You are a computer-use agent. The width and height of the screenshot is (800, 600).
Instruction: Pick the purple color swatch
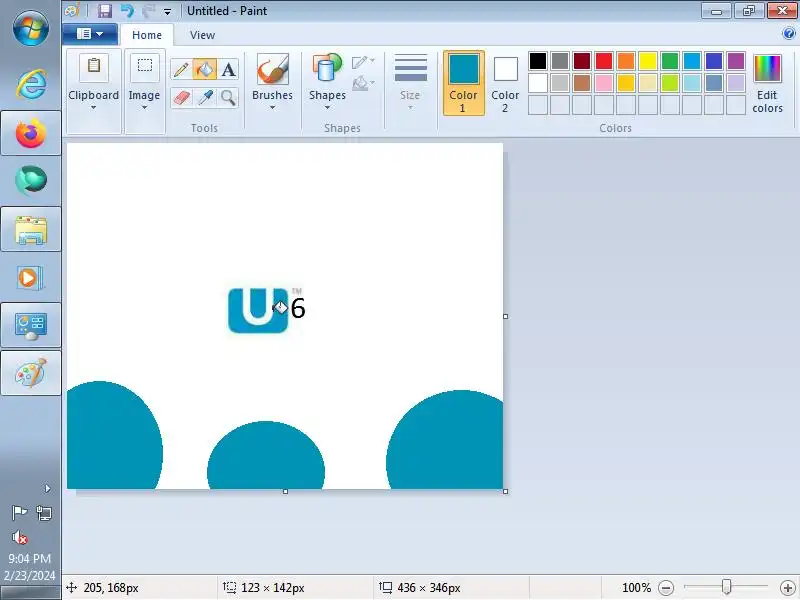(x=736, y=61)
